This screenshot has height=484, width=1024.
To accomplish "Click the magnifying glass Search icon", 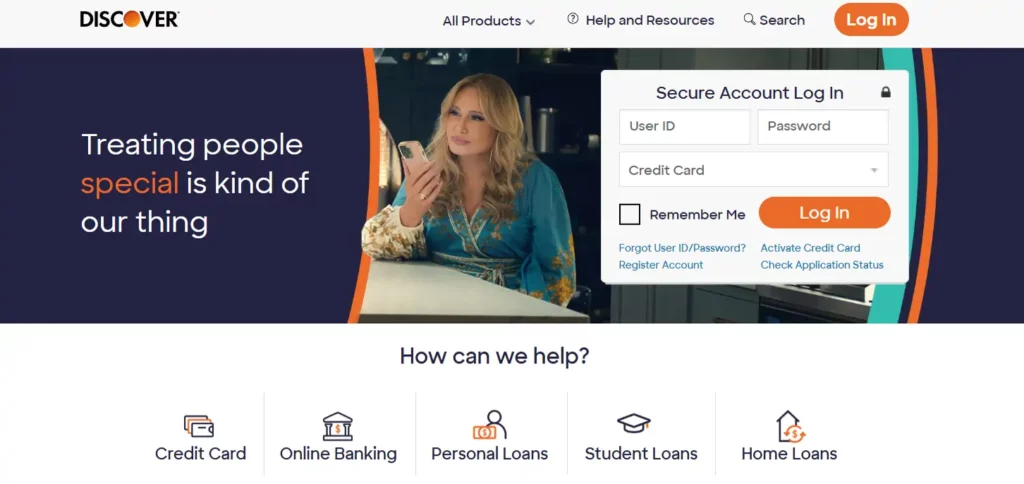I will (749, 20).
